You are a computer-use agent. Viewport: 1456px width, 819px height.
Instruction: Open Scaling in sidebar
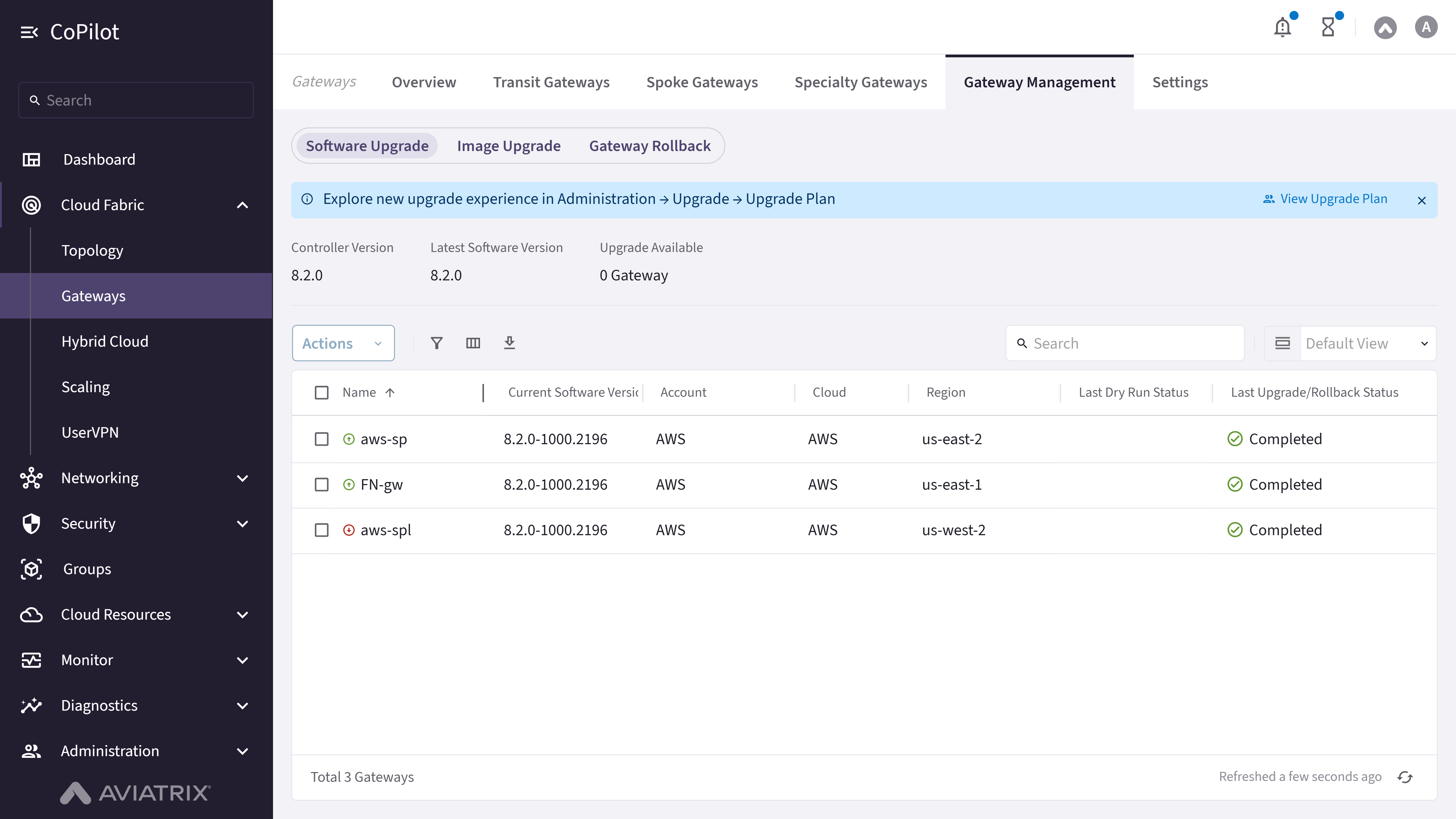coord(85,387)
